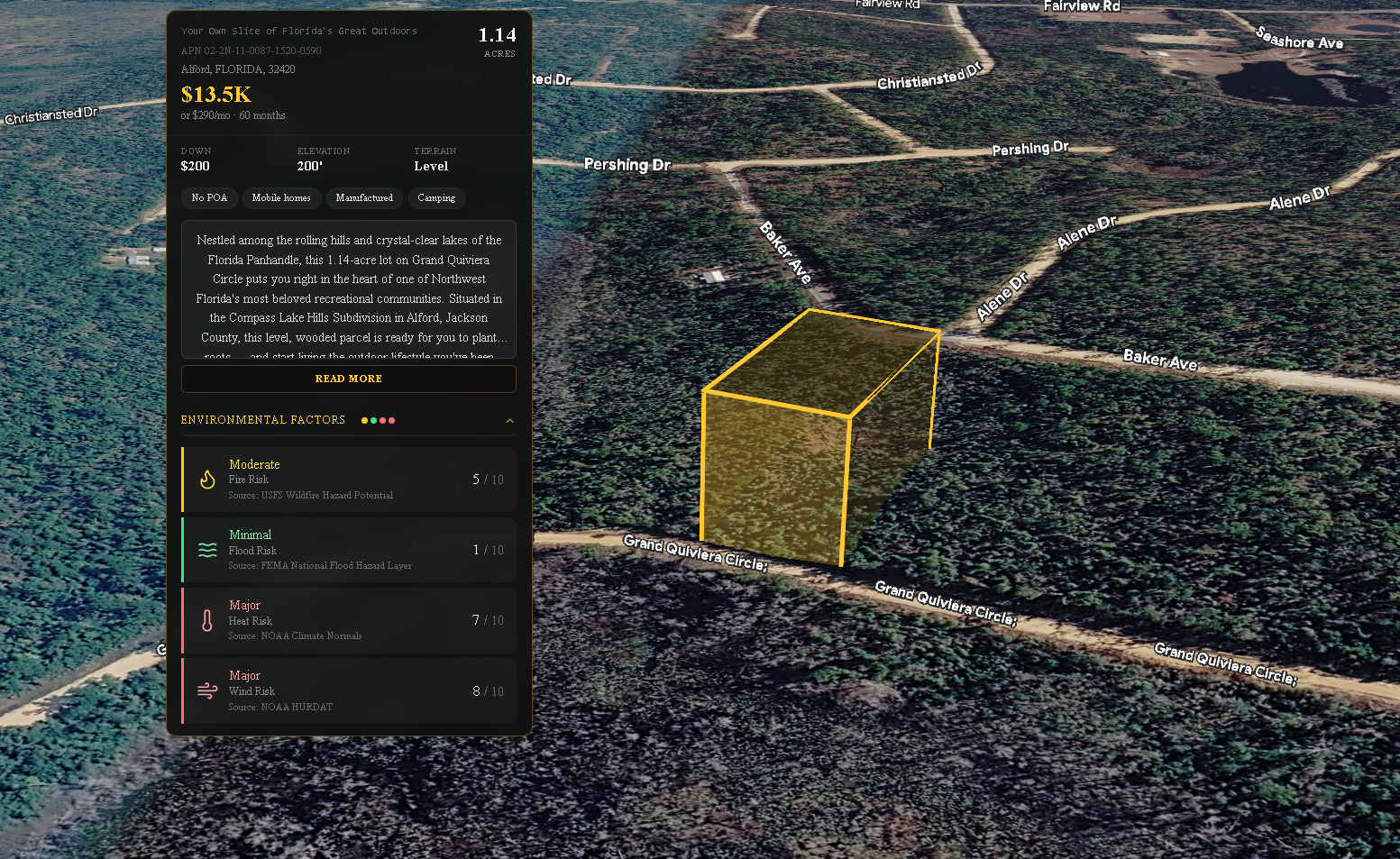The width and height of the screenshot is (1400, 859).
Task: Click the 5 / 10 fire score
Action: (x=488, y=480)
